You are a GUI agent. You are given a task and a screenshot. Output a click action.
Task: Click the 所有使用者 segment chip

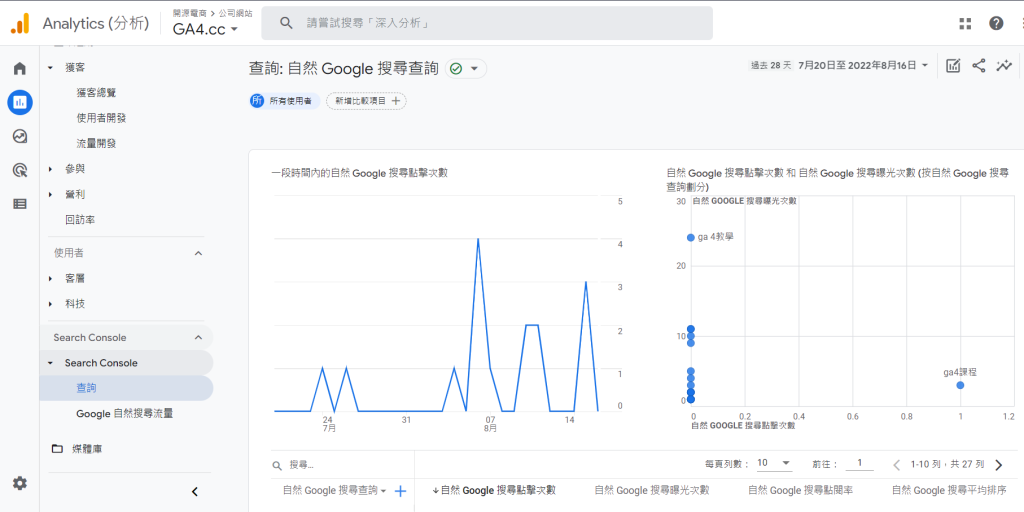[x=285, y=101]
